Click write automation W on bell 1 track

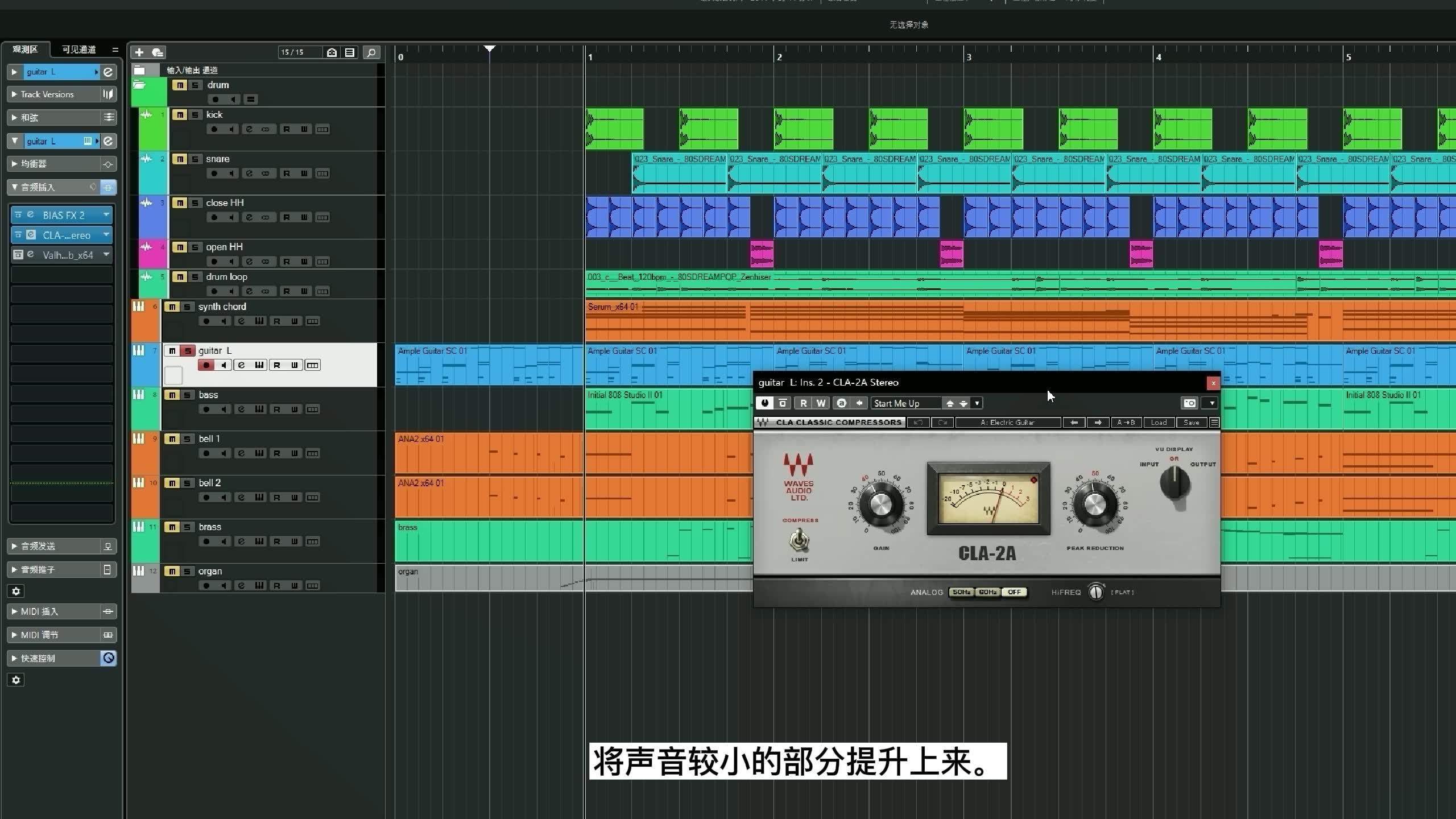pos(295,453)
